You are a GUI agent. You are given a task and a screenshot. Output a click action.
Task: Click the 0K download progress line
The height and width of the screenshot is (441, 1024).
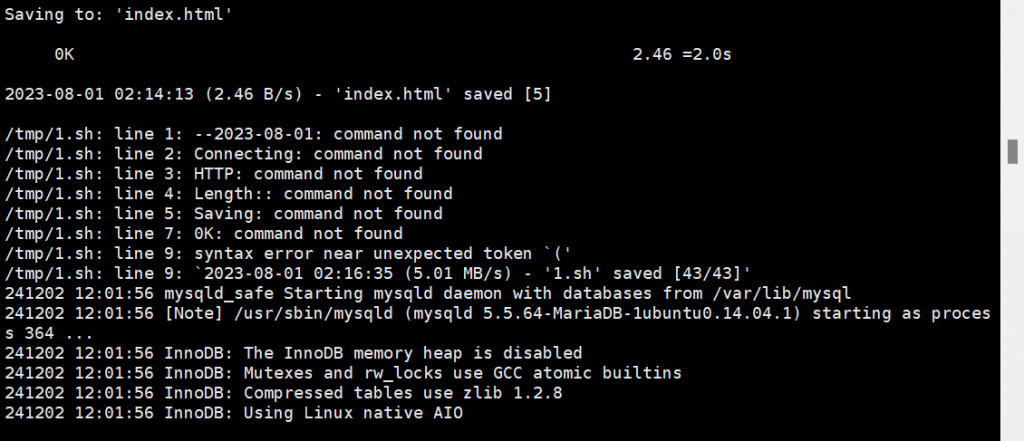click(65, 54)
